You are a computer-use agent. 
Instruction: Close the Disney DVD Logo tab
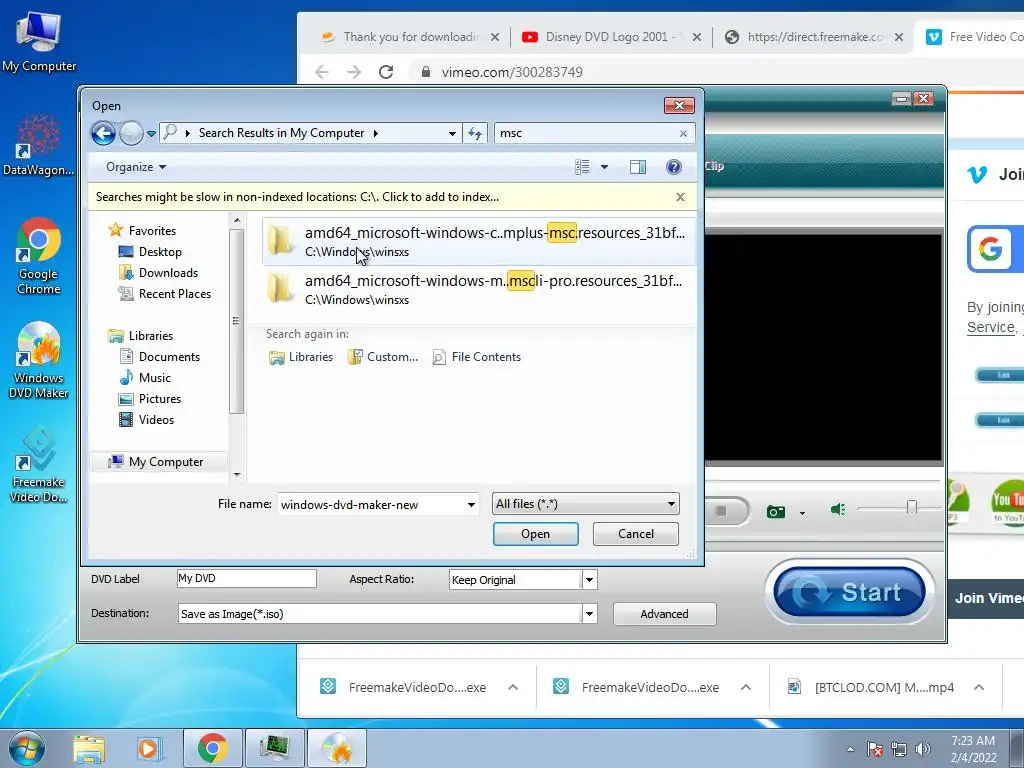[697, 37]
